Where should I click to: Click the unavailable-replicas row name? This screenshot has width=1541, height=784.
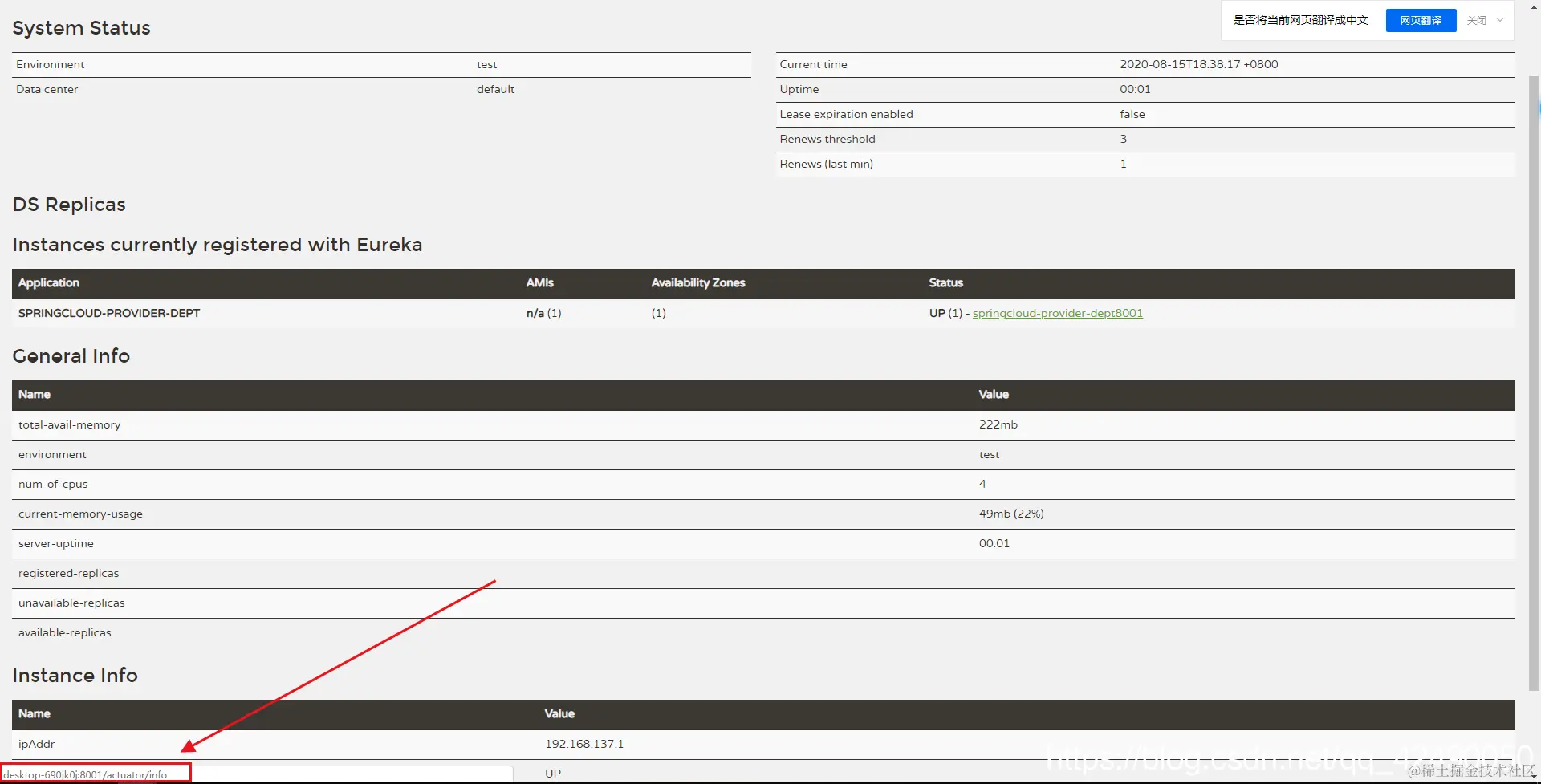[71, 603]
